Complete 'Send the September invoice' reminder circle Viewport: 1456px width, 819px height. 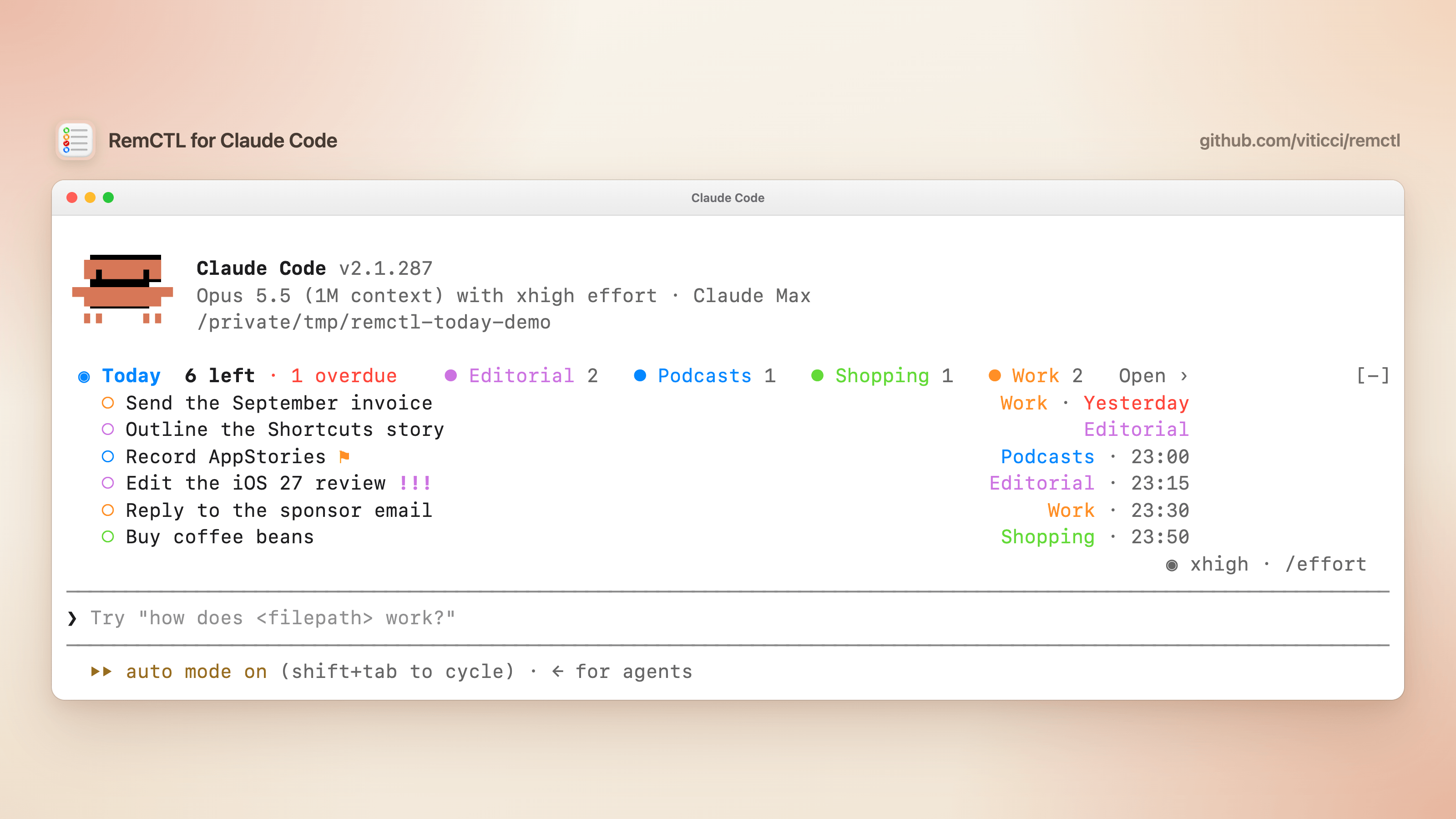click(108, 403)
